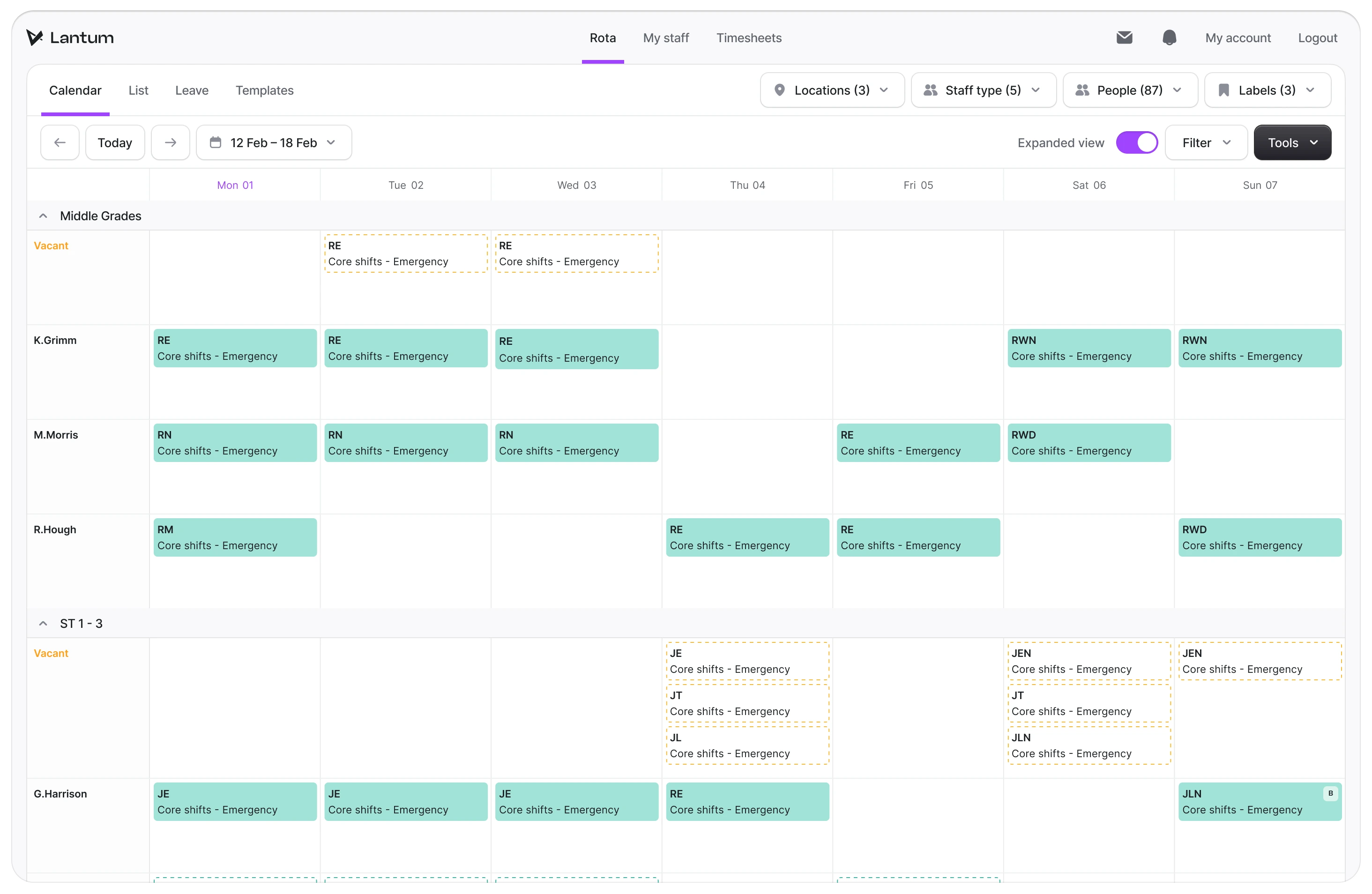The width and height of the screenshot is (1372, 894).
Task: Open the mail envelope icon
Action: [x=1124, y=38]
